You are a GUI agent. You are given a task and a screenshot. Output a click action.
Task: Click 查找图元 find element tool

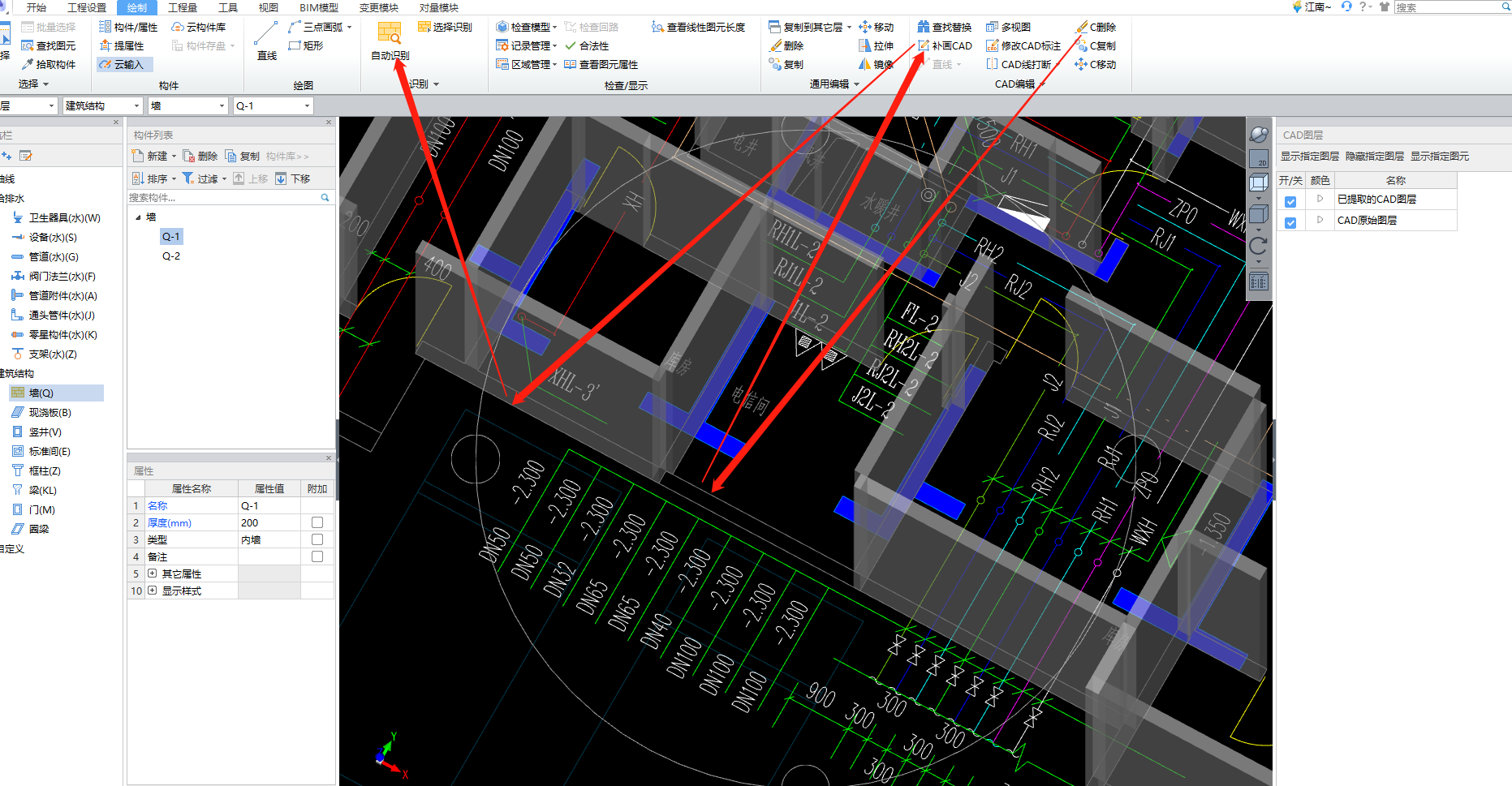[49, 46]
